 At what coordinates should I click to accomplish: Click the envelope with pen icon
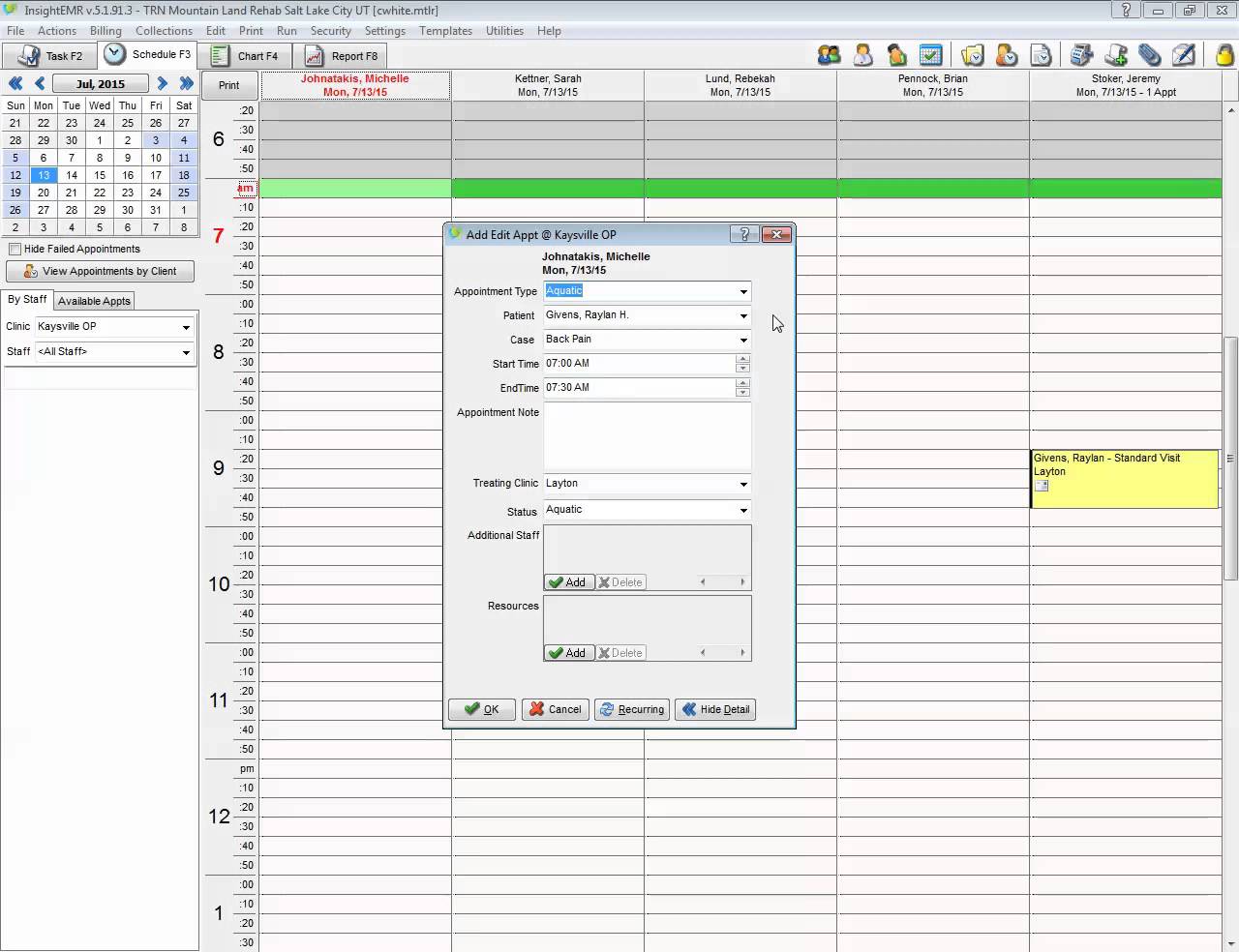pyautogui.click(x=1184, y=55)
